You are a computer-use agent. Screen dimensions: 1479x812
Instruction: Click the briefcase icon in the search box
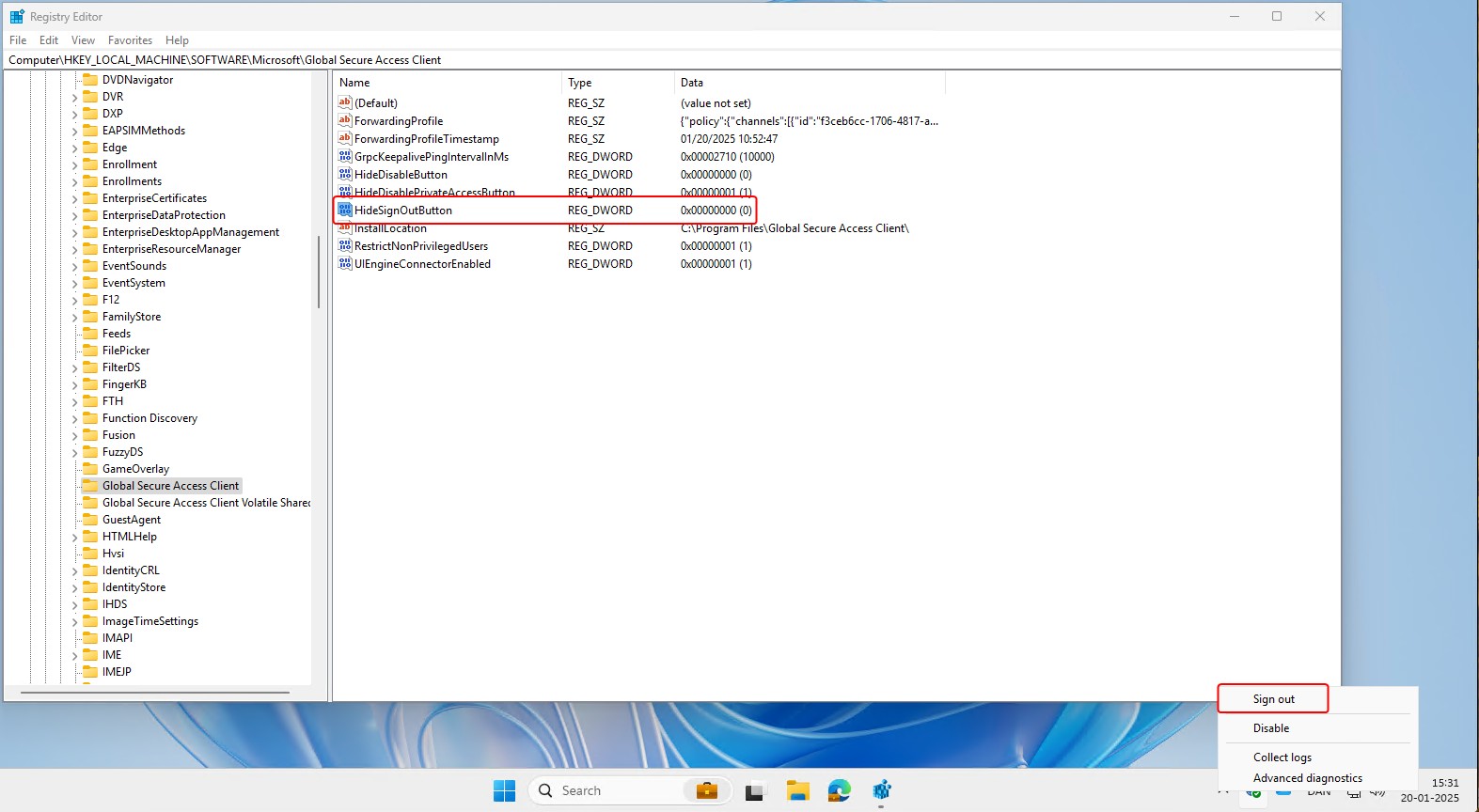(x=707, y=790)
